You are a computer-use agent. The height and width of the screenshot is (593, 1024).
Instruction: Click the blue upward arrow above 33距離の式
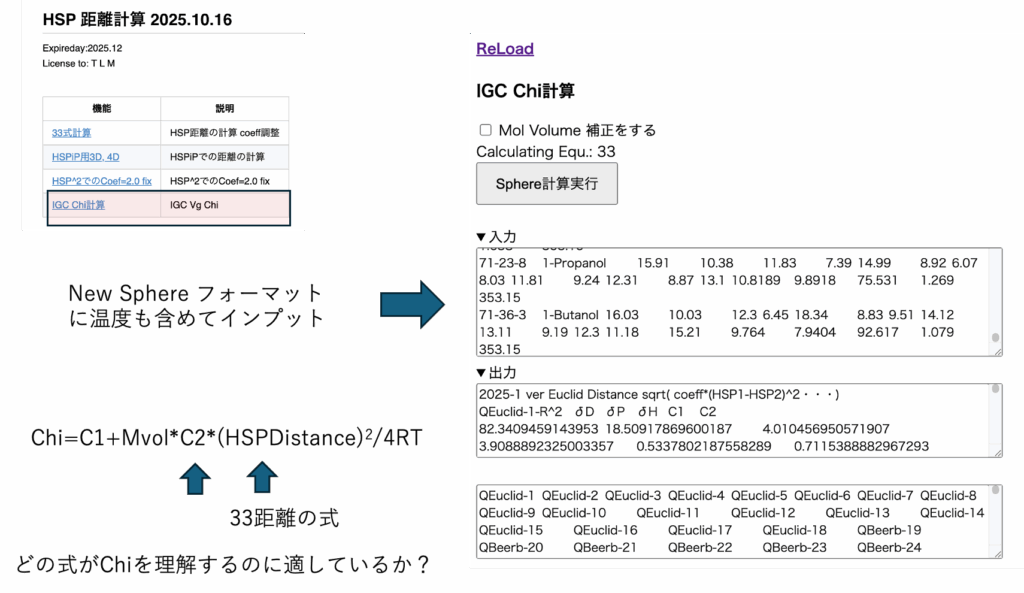261,479
